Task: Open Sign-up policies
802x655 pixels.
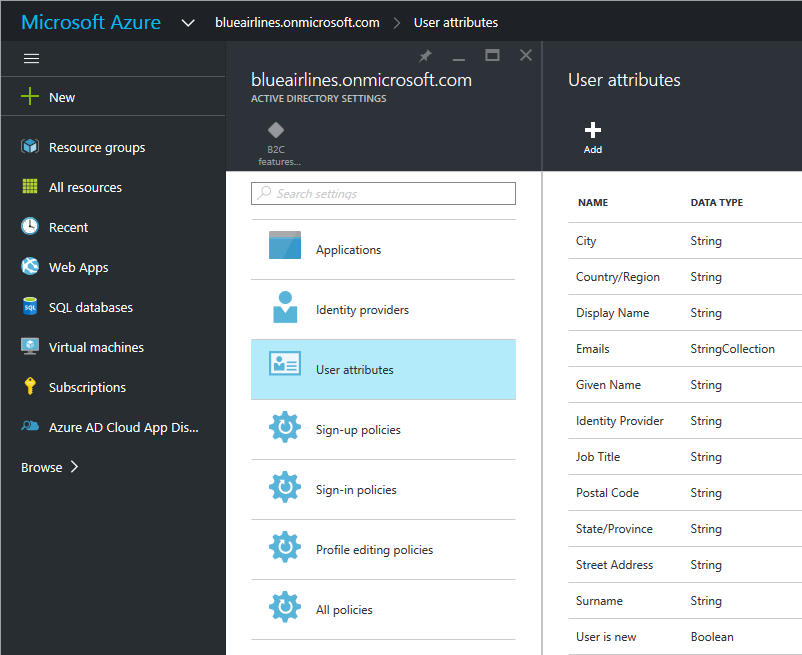Action: click(x=383, y=430)
